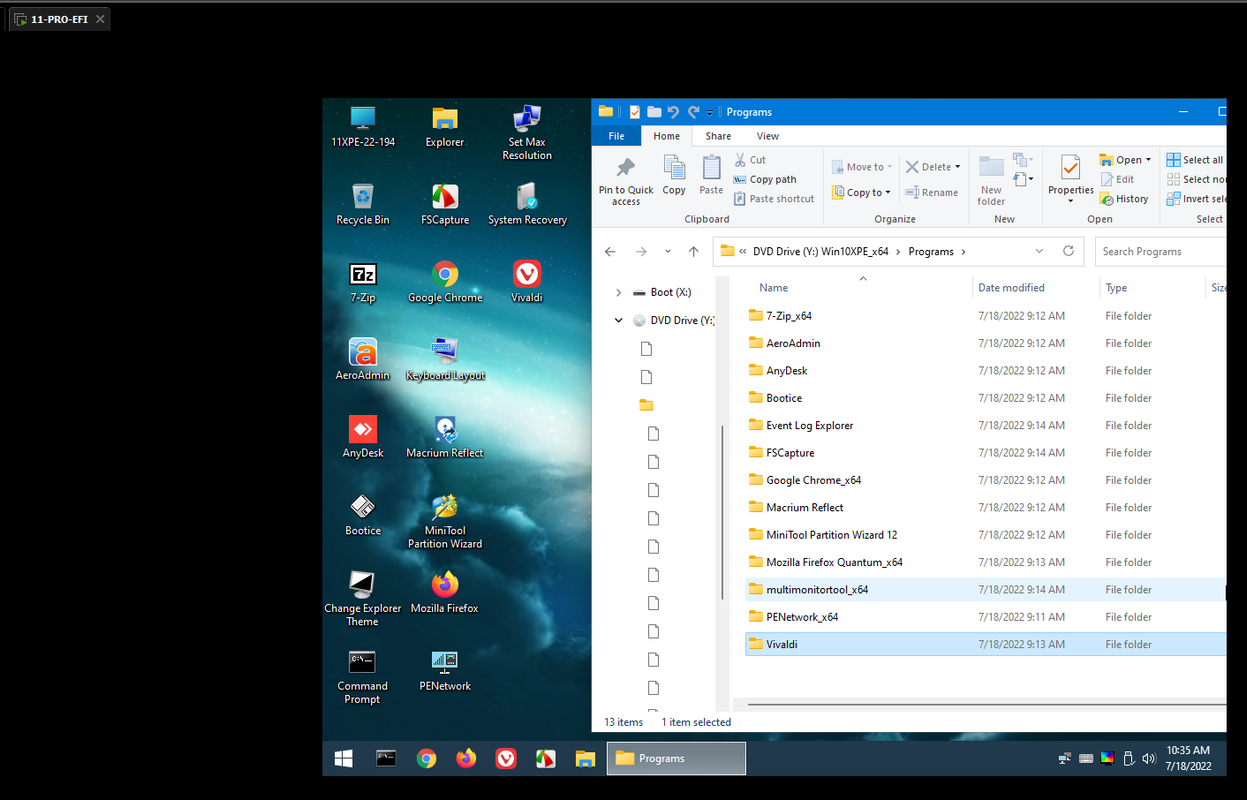The height and width of the screenshot is (800, 1247).
Task: Switch to the Share ribbon tab
Action: pyautogui.click(x=718, y=136)
